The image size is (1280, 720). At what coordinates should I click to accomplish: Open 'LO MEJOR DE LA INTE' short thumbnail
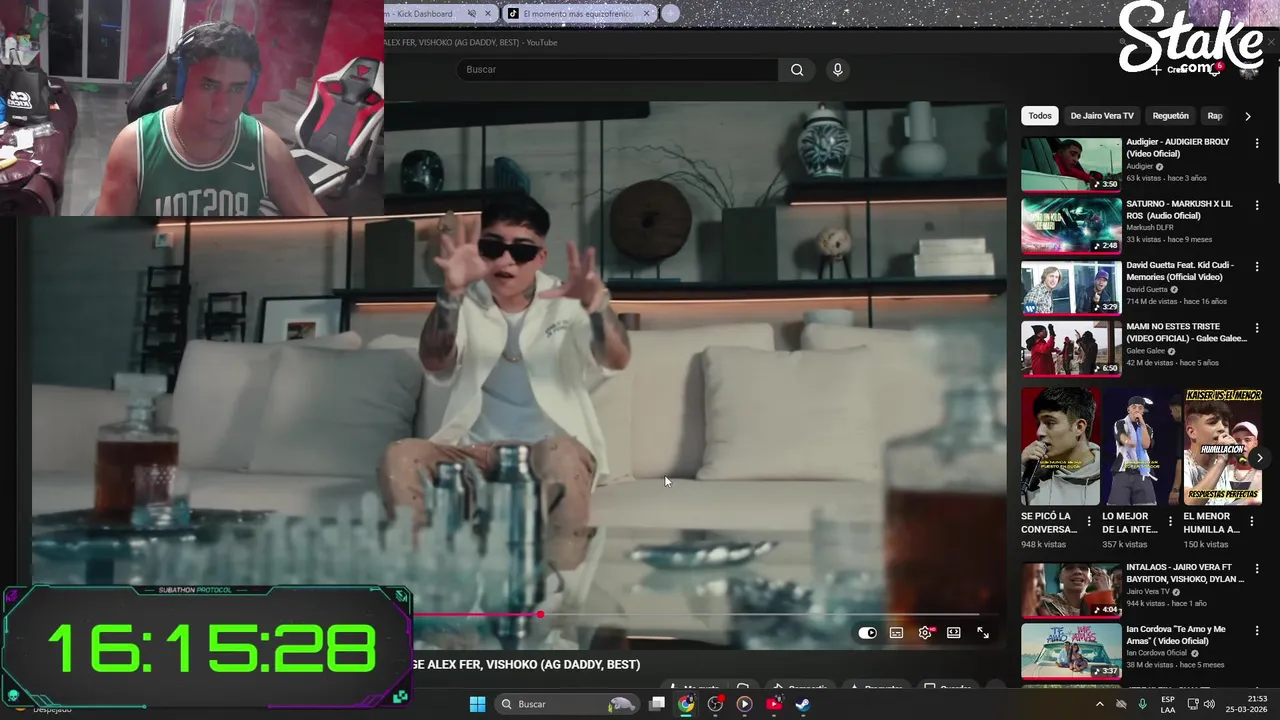tap(1141, 446)
